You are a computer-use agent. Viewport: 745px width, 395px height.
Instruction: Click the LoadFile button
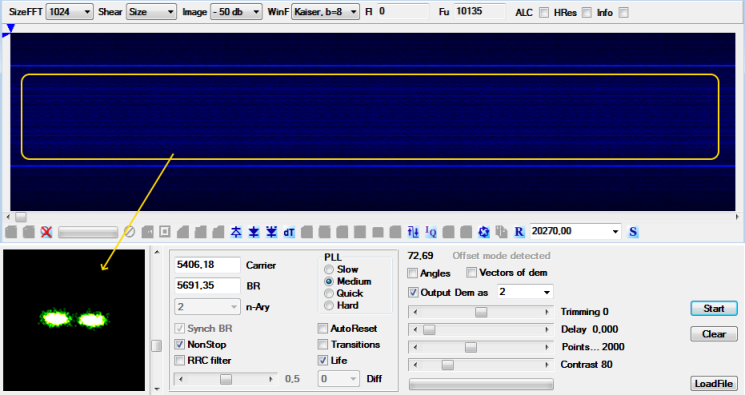click(x=714, y=384)
